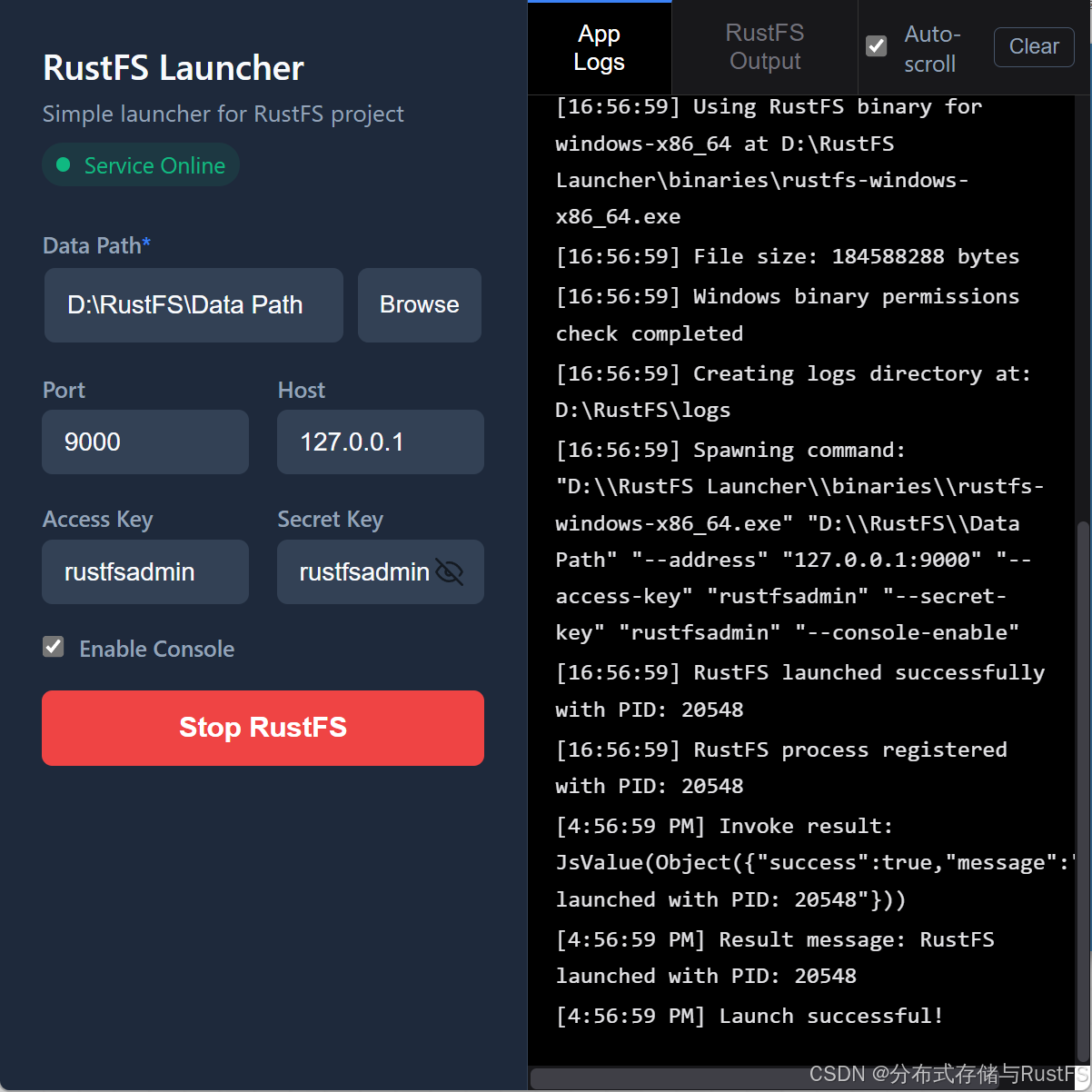
Task: Switch to the App Logs tab
Action: tap(600, 47)
